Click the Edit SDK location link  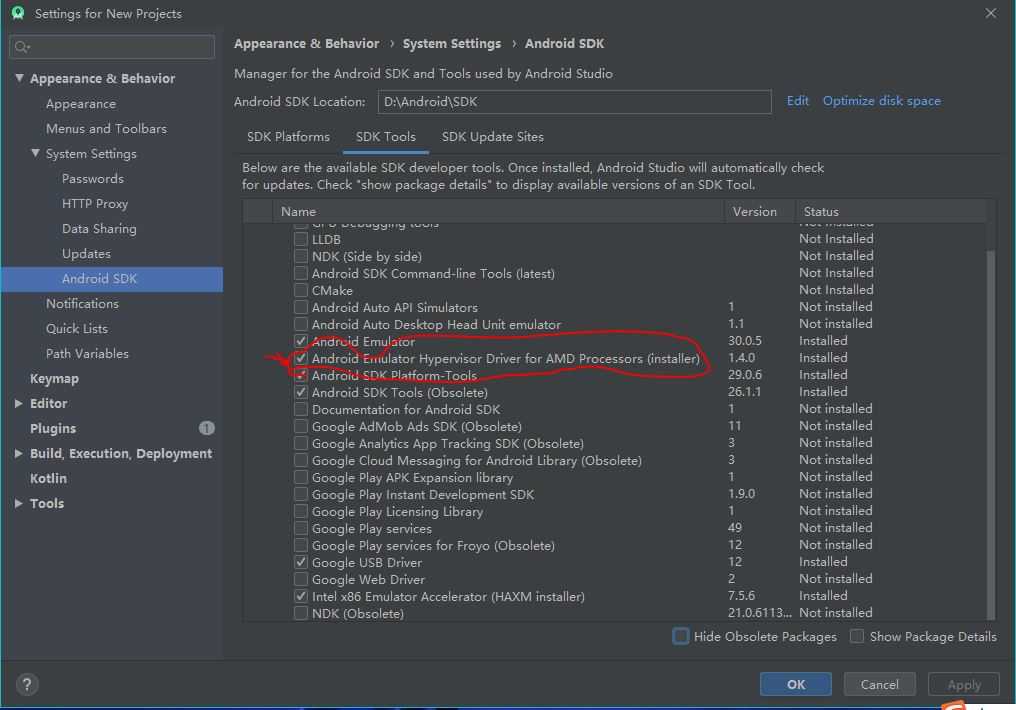[x=798, y=100]
